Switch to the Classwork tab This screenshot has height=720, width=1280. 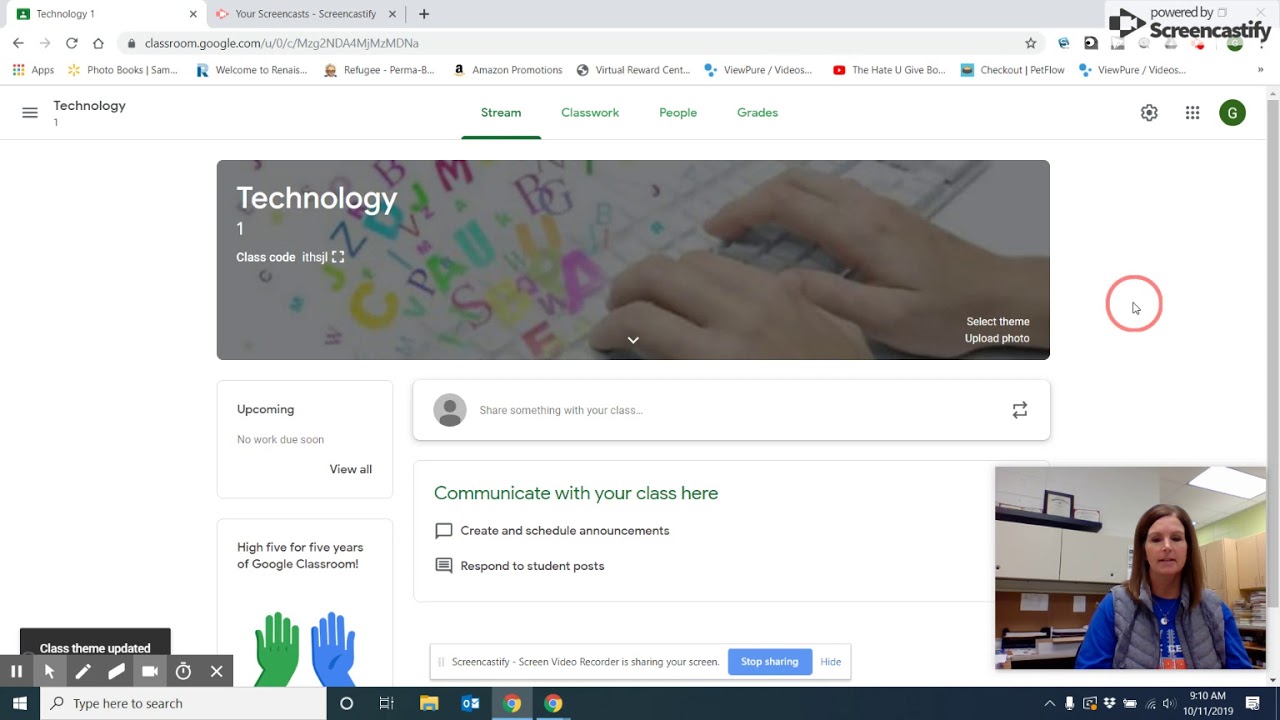(x=590, y=113)
